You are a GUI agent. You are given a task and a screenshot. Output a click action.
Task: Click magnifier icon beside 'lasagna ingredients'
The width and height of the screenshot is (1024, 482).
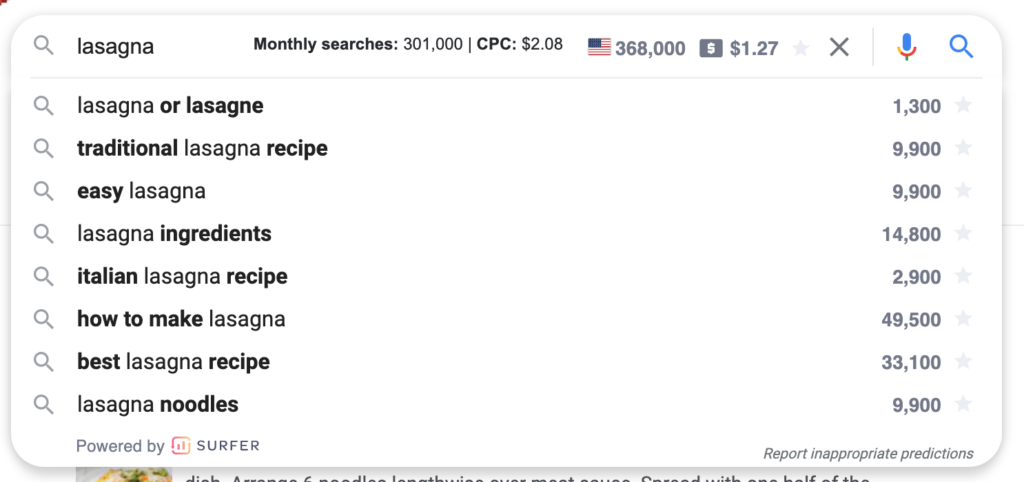43,233
